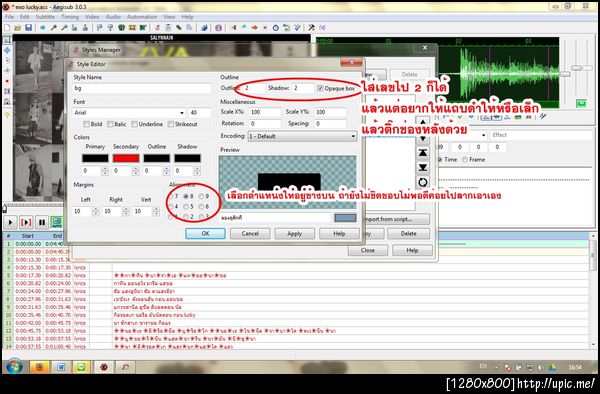This screenshot has width=600, height=394.
Task: Toggle the Opaque box checkbox
Action: click(320, 88)
